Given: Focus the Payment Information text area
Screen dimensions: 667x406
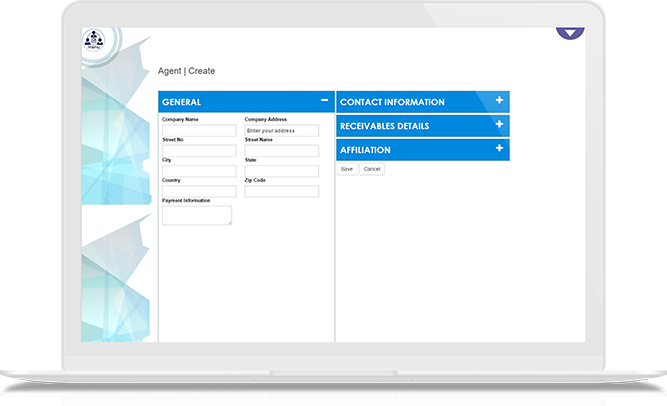Looking at the screenshot, I should point(197,215).
